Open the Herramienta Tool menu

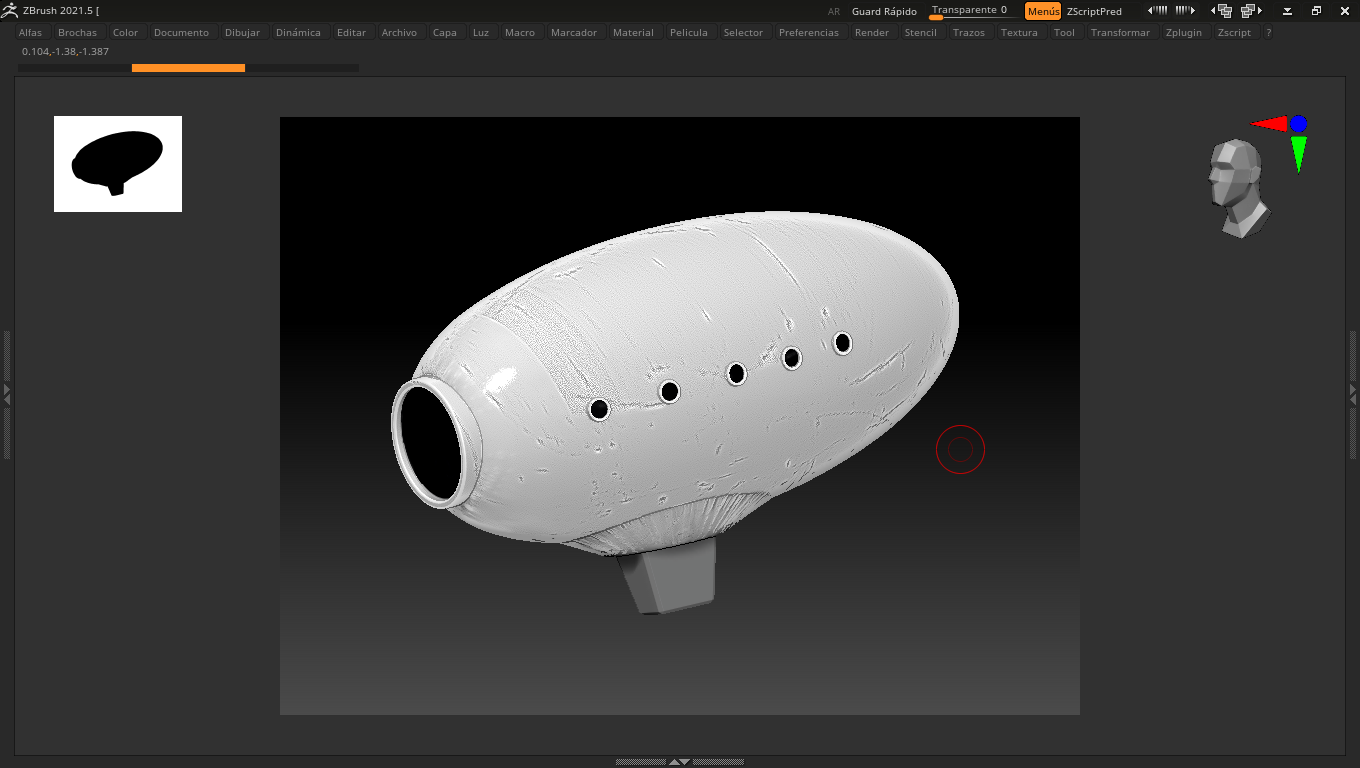coord(1064,32)
